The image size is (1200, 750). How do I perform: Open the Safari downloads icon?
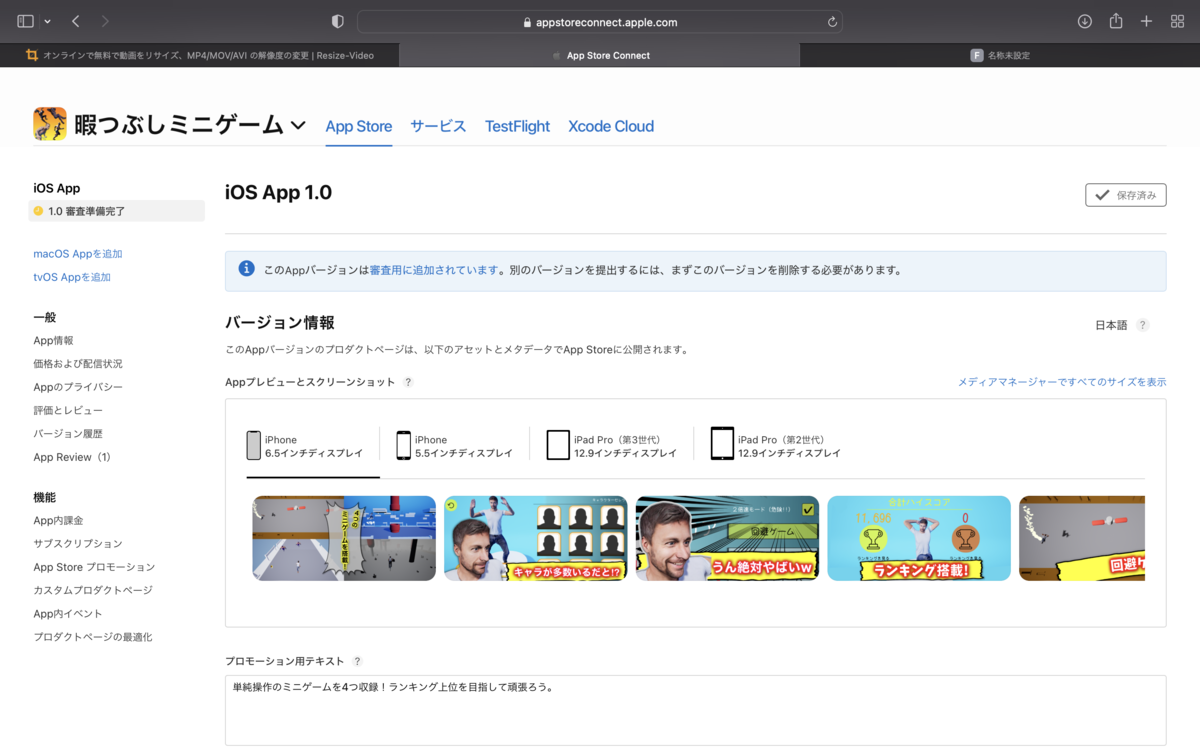[1085, 21]
